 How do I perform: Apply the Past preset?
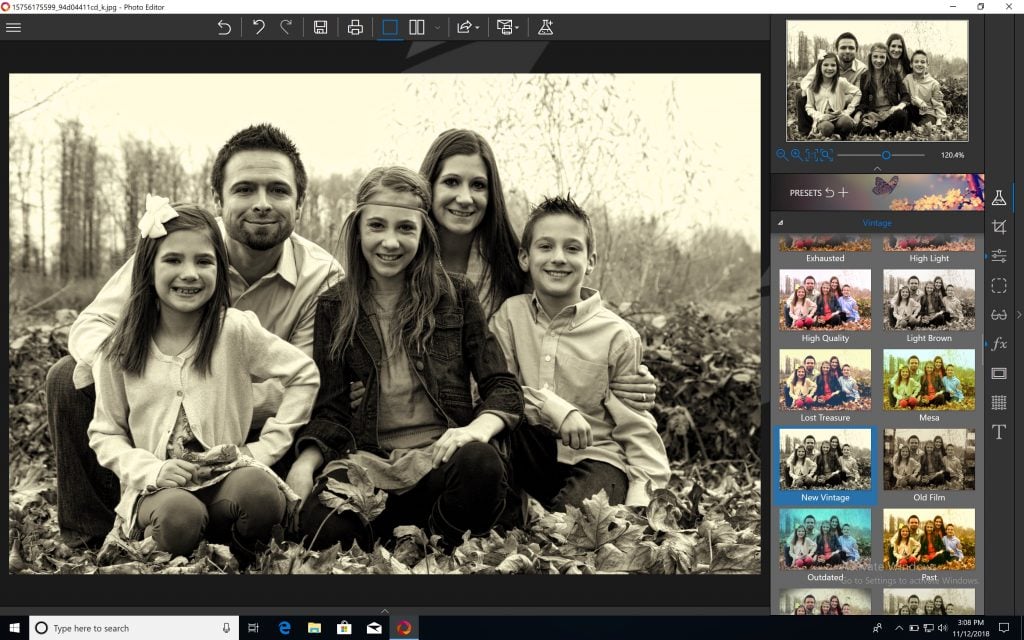(929, 545)
